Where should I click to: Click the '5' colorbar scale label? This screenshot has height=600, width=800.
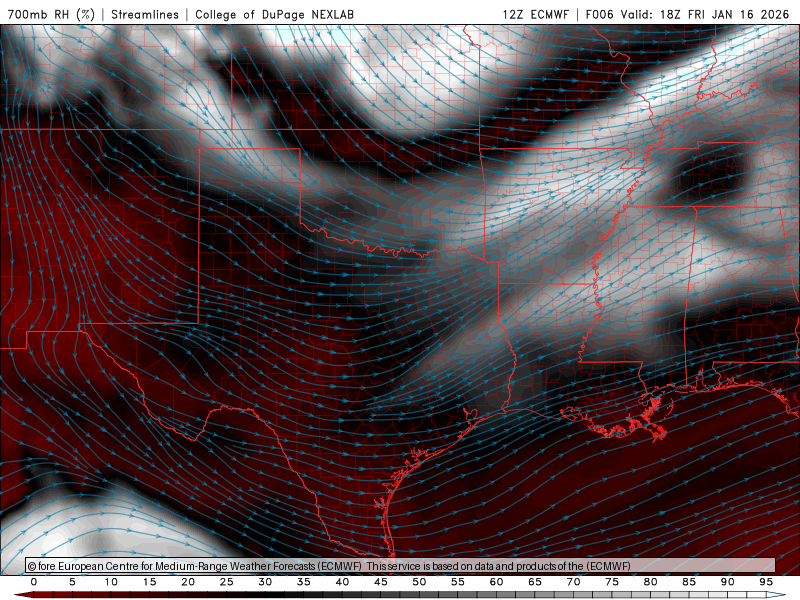click(72, 582)
